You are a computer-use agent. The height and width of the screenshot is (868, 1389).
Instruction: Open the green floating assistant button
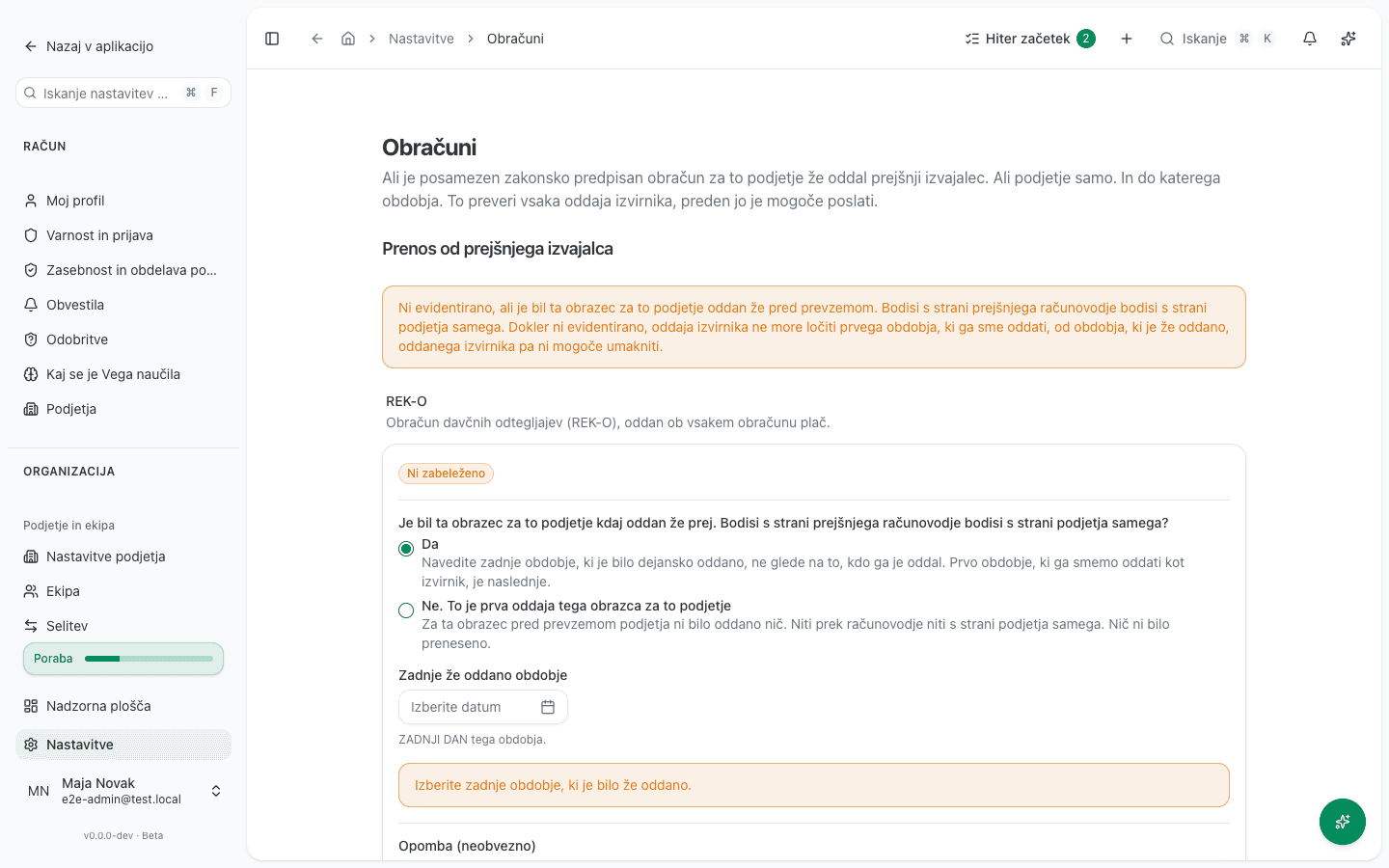pyautogui.click(x=1343, y=822)
